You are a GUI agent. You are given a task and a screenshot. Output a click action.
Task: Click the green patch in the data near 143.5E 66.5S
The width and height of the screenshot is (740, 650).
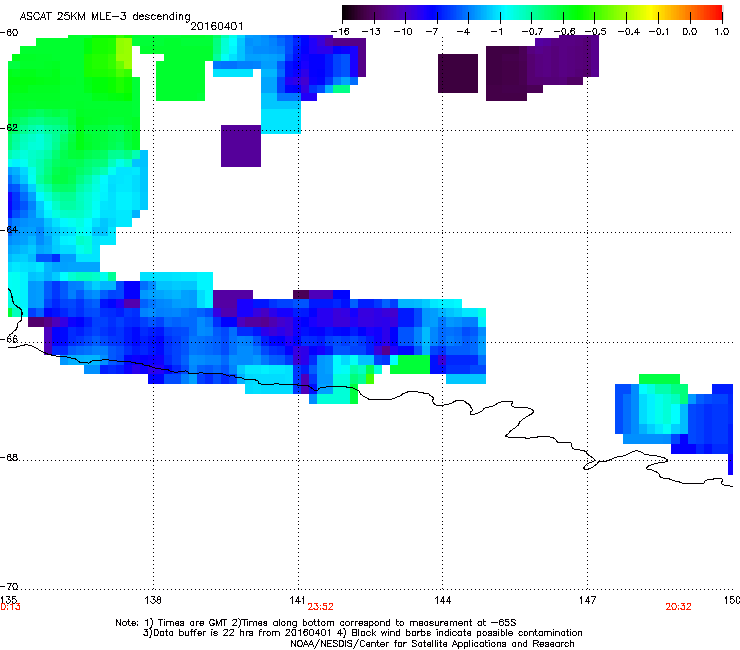tap(410, 364)
